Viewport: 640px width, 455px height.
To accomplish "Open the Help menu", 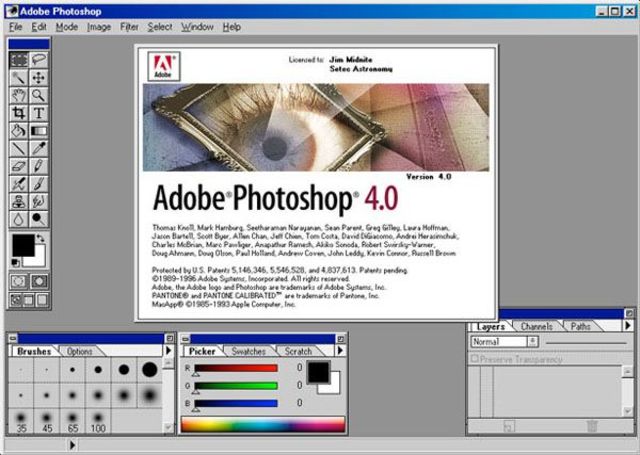I will pyautogui.click(x=231, y=27).
